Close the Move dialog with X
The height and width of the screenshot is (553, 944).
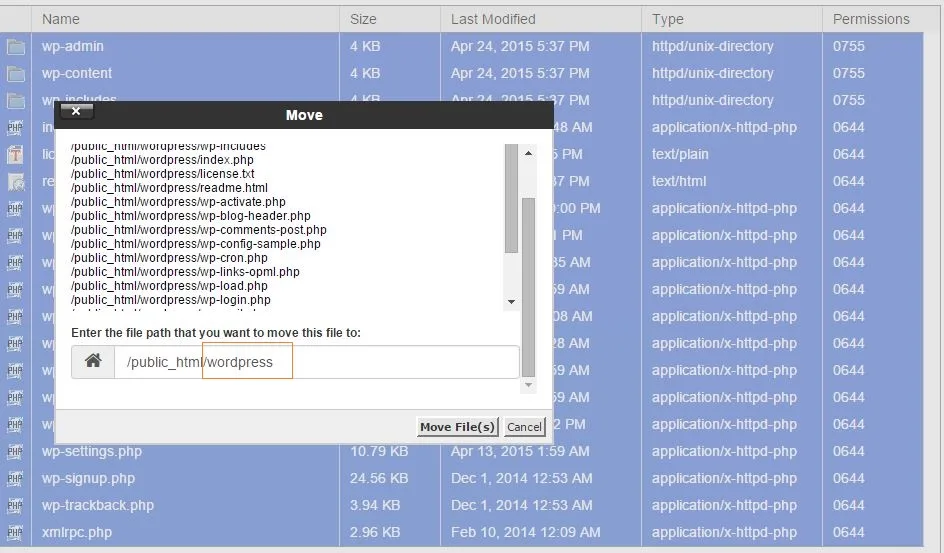click(x=76, y=111)
